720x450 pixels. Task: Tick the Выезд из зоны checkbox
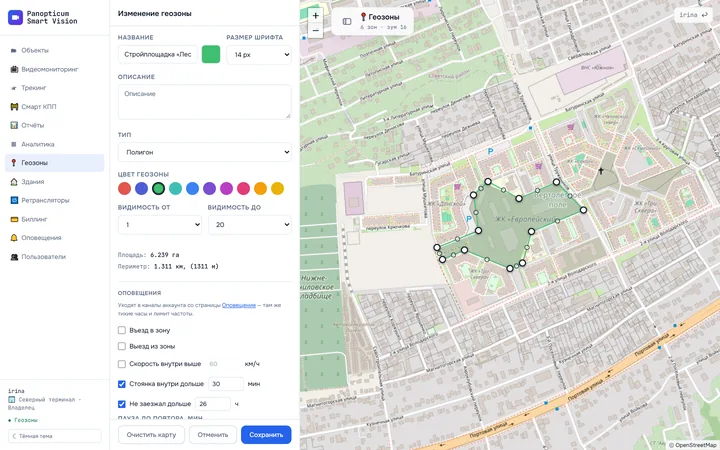122,346
